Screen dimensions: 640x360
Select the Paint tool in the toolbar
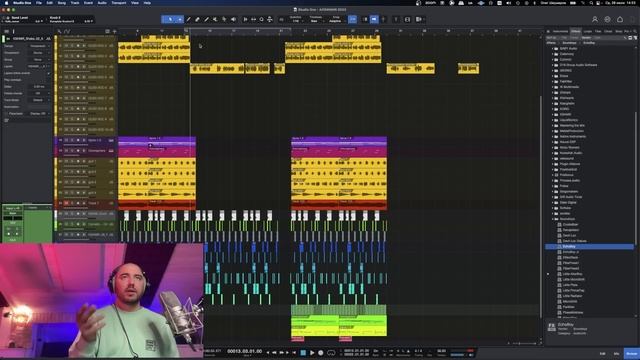click(207, 19)
